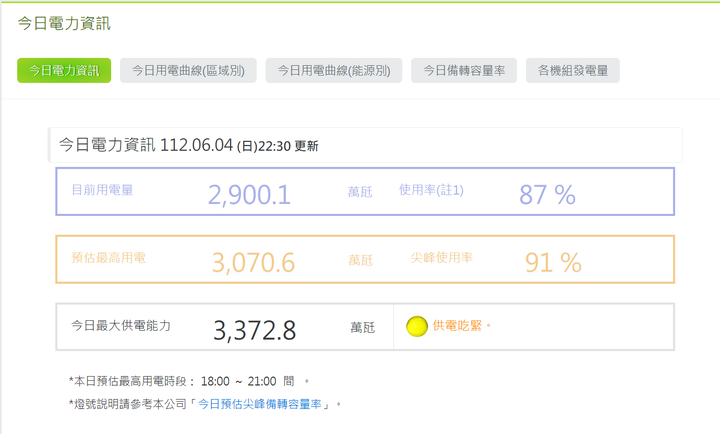Select the 3,070.6 estimated peak value
The image size is (720, 434).
[253, 263]
